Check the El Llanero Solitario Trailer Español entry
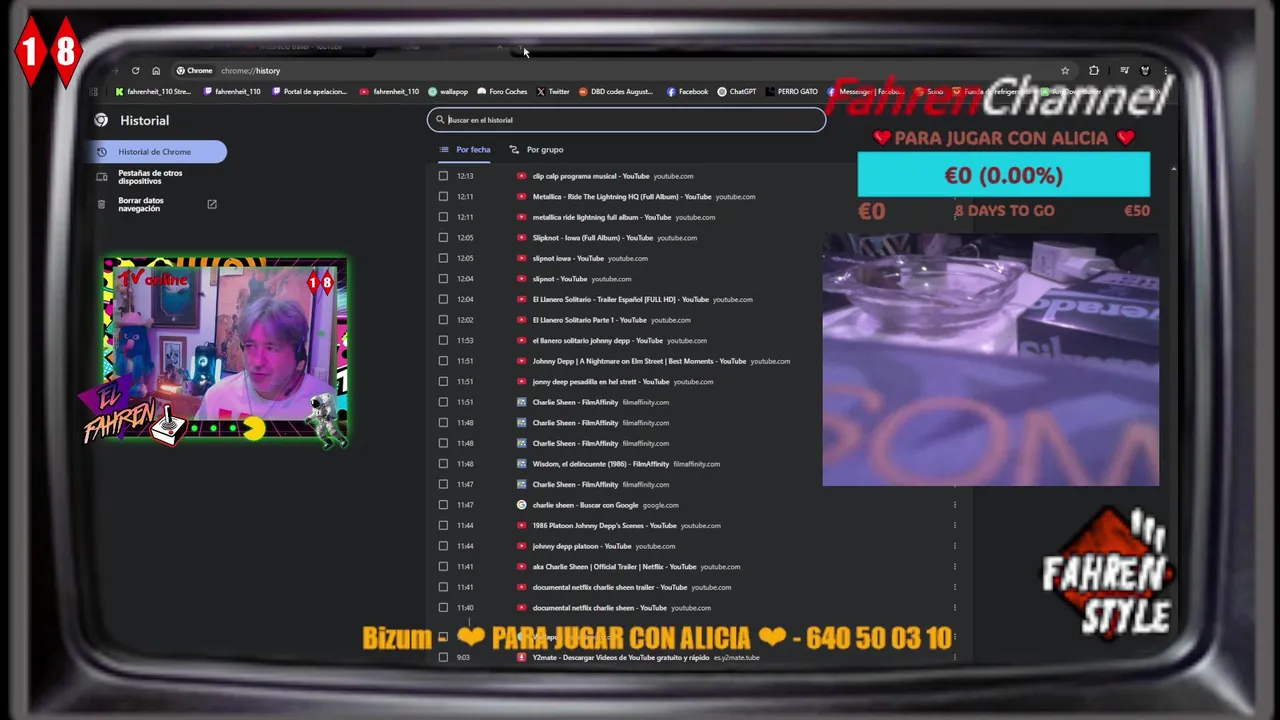The width and height of the screenshot is (1280, 720). click(x=443, y=299)
